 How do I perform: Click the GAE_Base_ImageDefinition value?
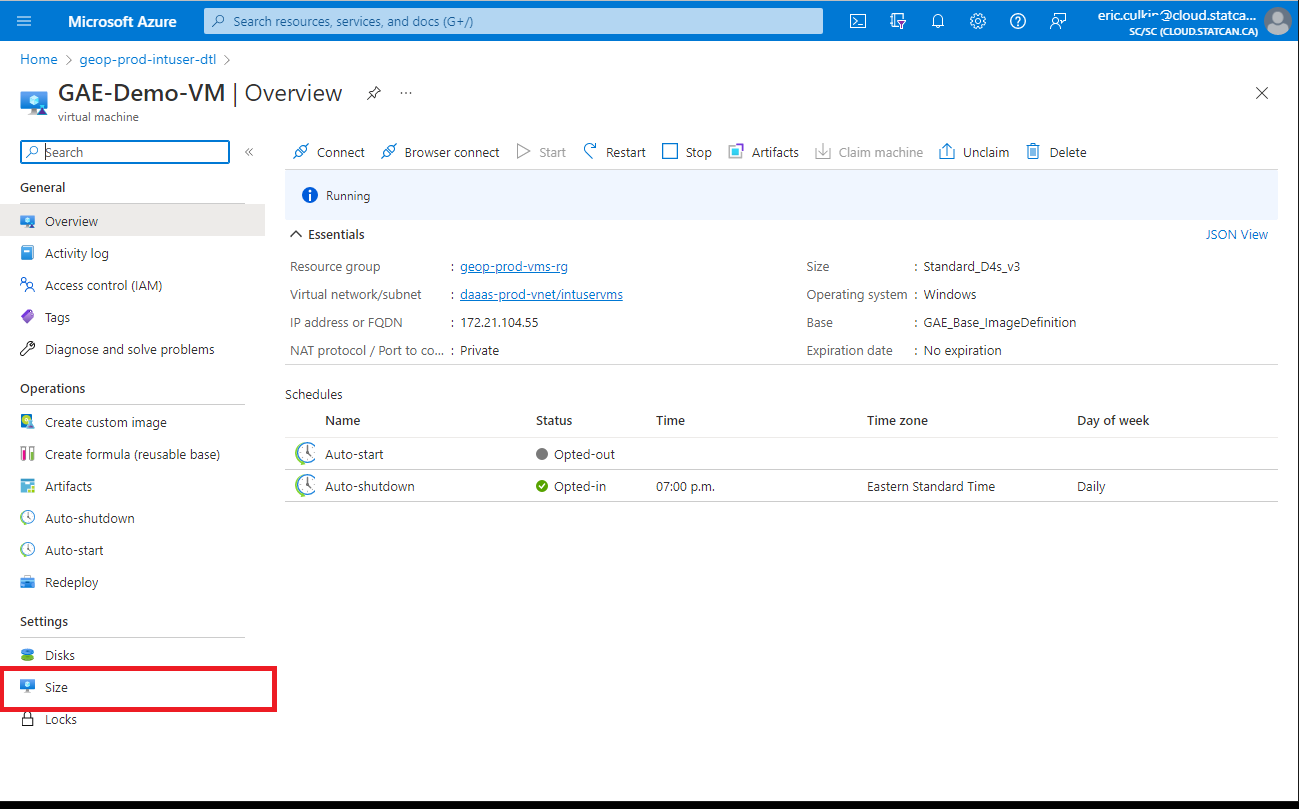(x=1000, y=323)
